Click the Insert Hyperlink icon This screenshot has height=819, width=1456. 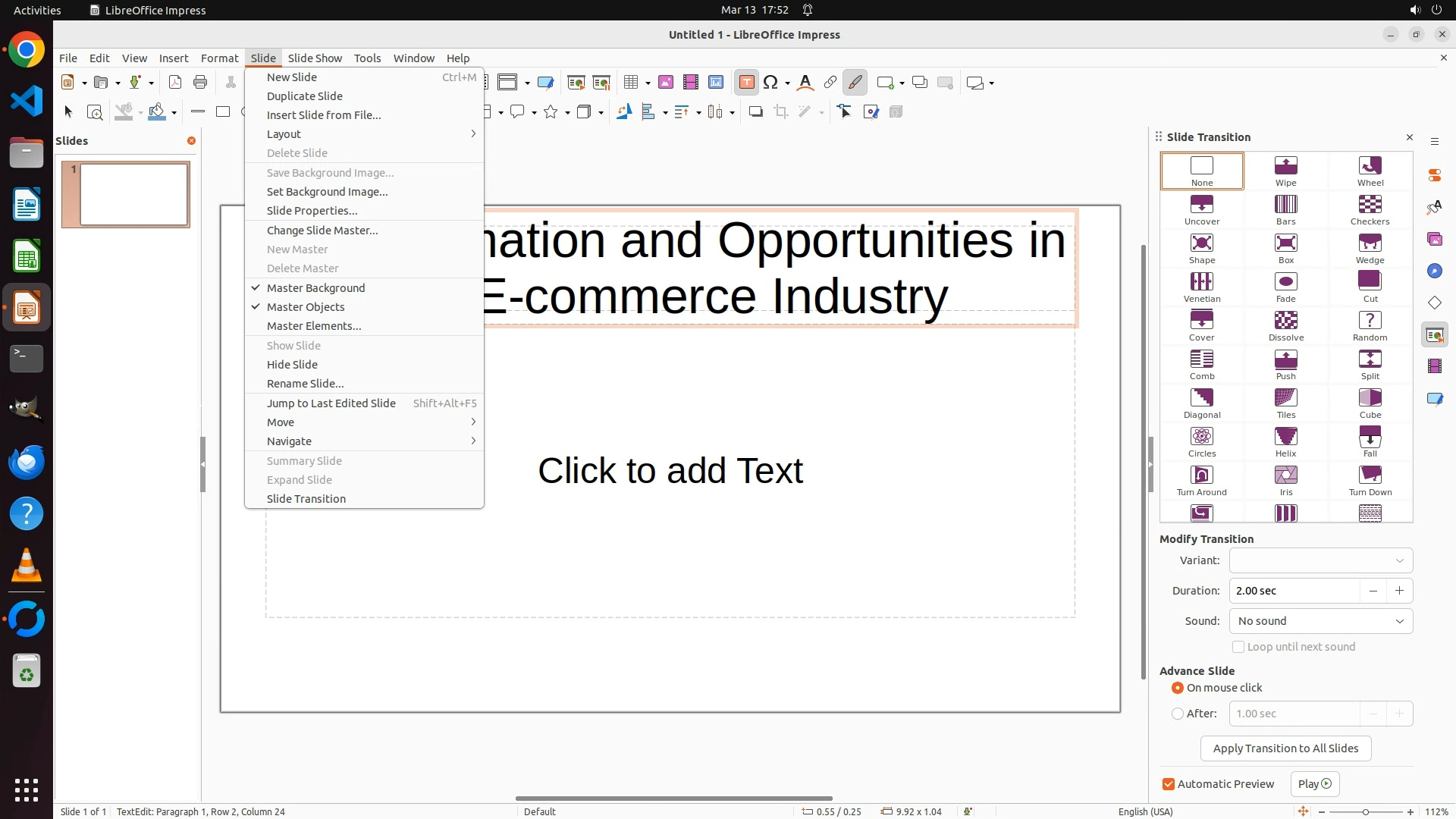pyautogui.click(x=830, y=83)
